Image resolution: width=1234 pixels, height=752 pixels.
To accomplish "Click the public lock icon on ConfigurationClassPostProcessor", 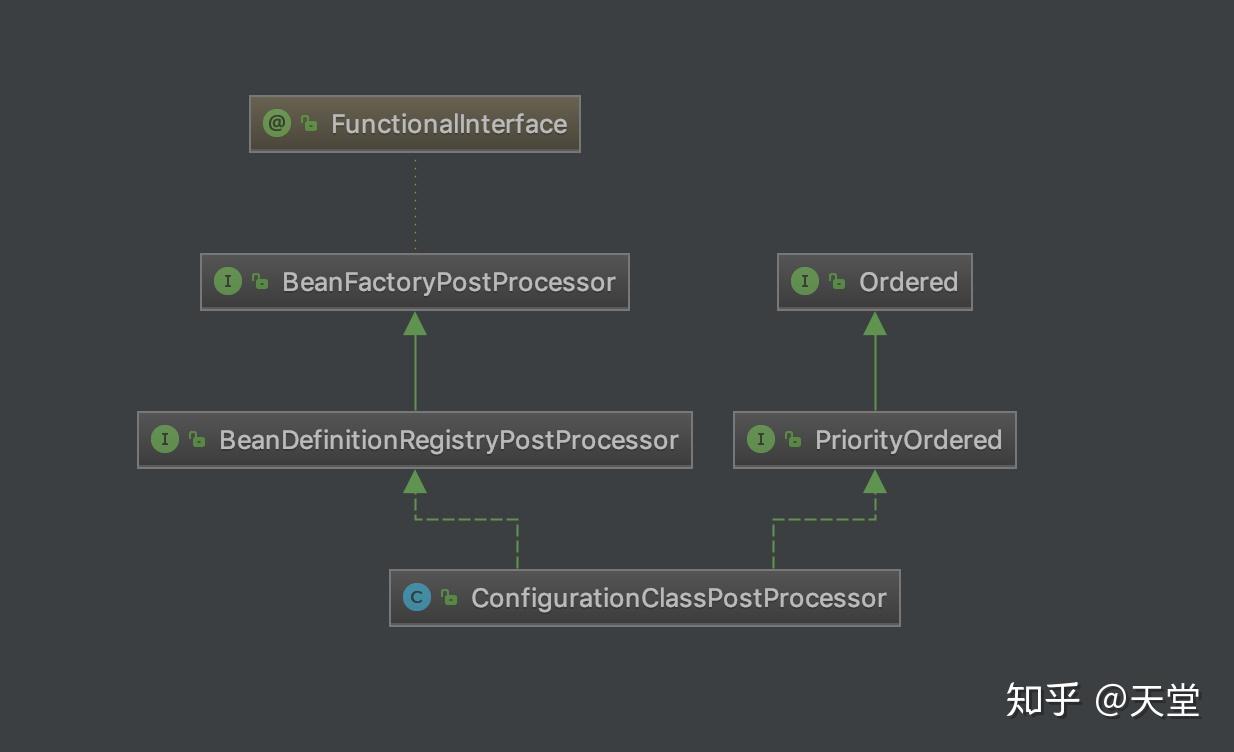I will (450, 598).
